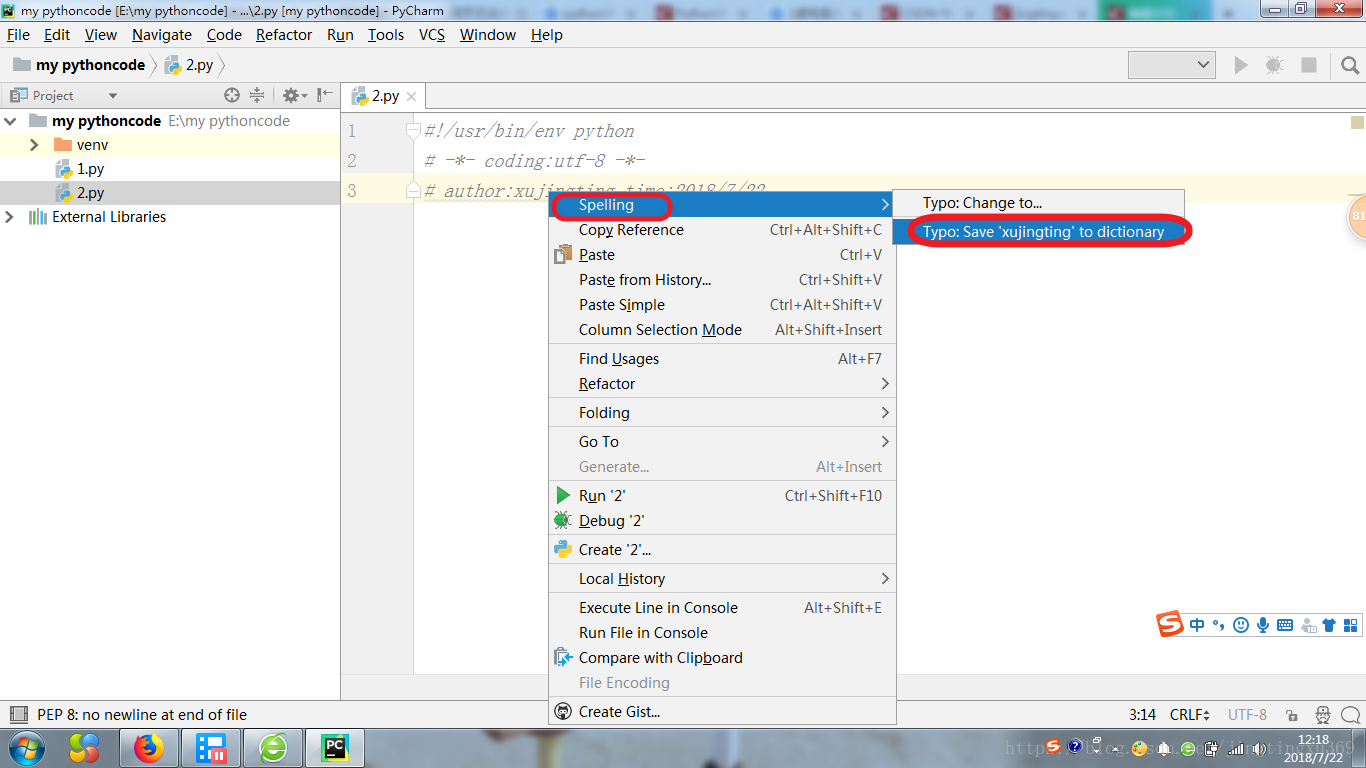Image resolution: width=1366 pixels, height=768 pixels.
Task: Click the Paste clipboard icon in context menu
Action: (563, 255)
